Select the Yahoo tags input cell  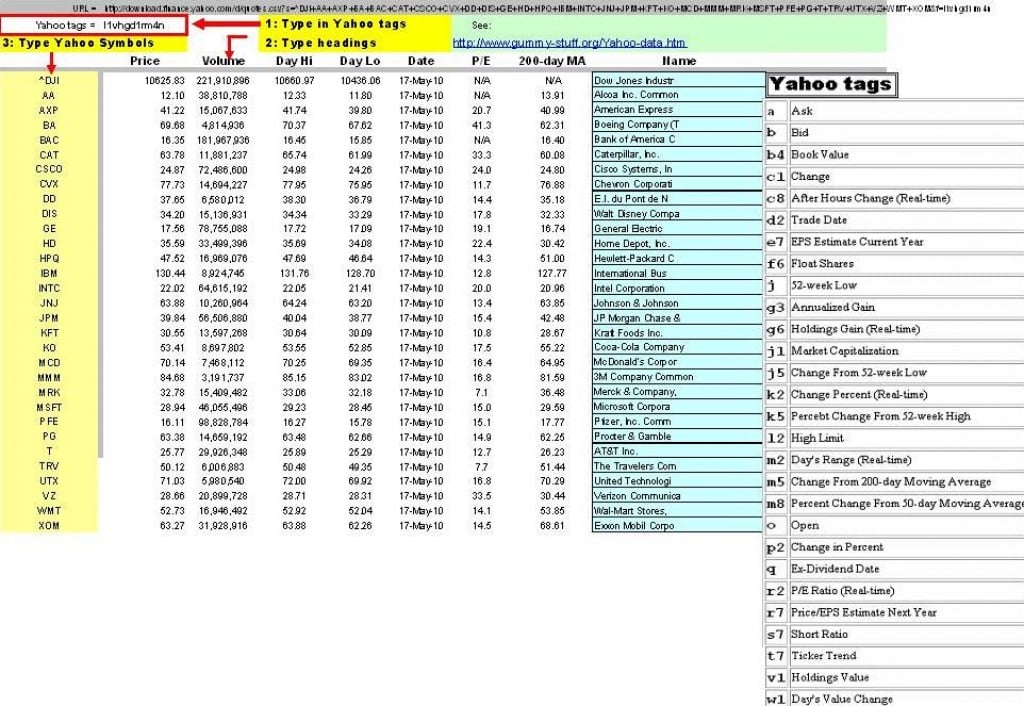(x=94, y=25)
